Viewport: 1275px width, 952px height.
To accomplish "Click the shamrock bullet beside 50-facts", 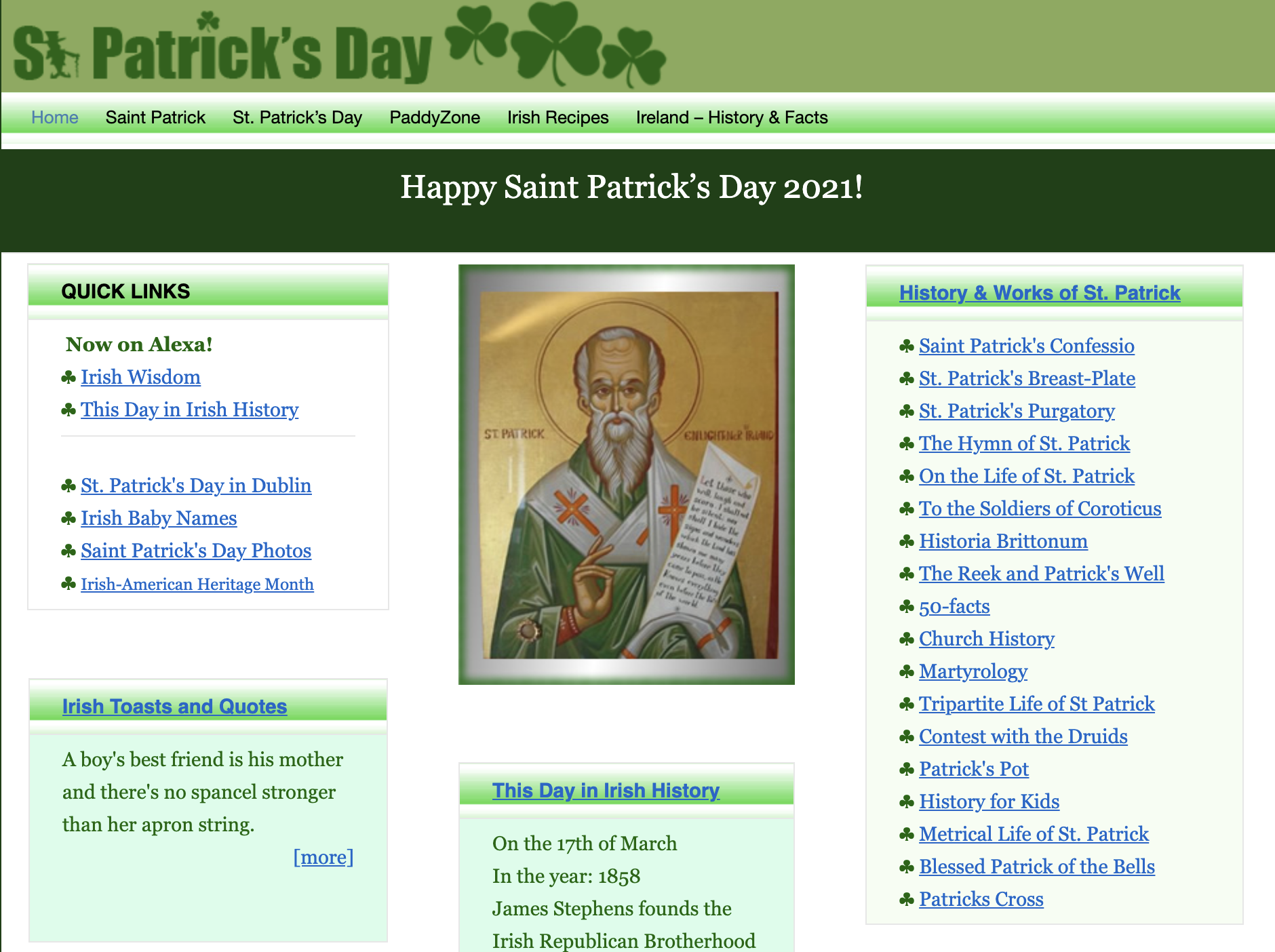I will (907, 607).
